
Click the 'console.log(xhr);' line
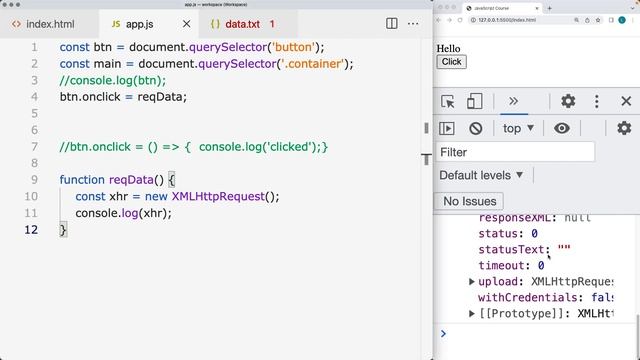tap(123, 213)
